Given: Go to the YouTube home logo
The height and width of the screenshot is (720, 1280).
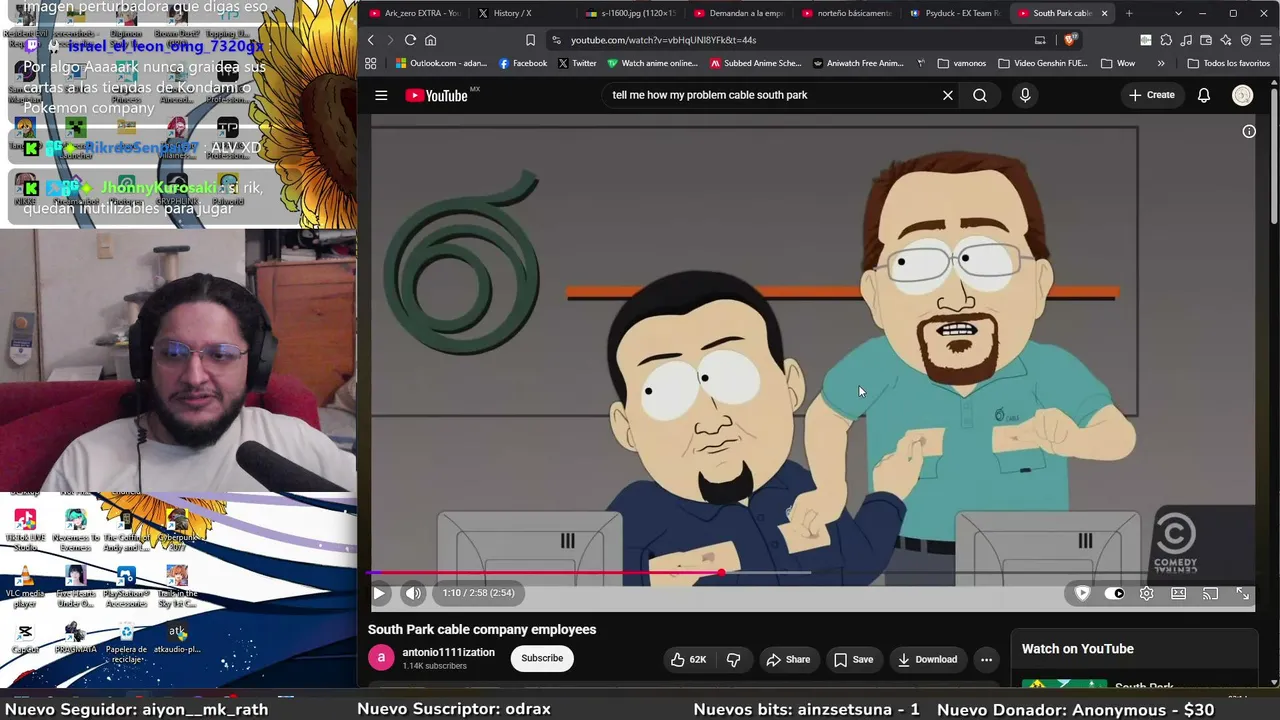Looking at the screenshot, I should coord(437,95).
